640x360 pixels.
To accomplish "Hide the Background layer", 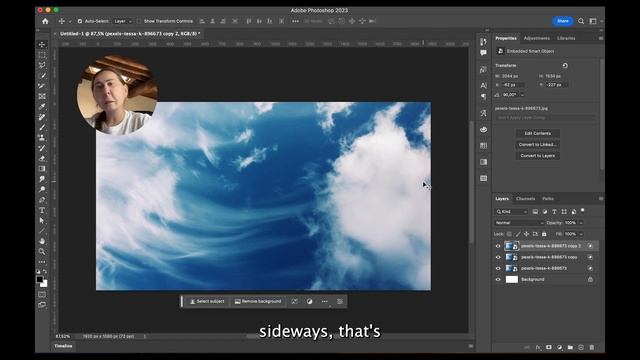I will (x=498, y=280).
